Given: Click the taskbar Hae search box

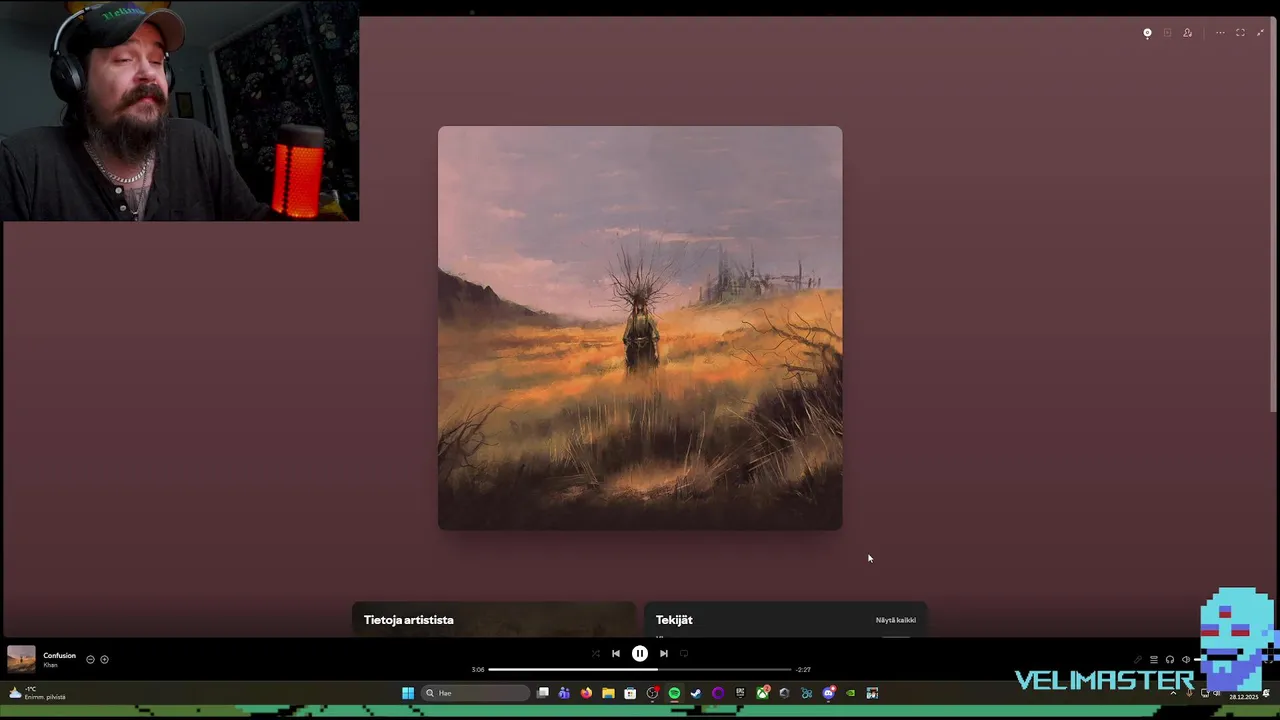Looking at the screenshot, I should [476, 693].
